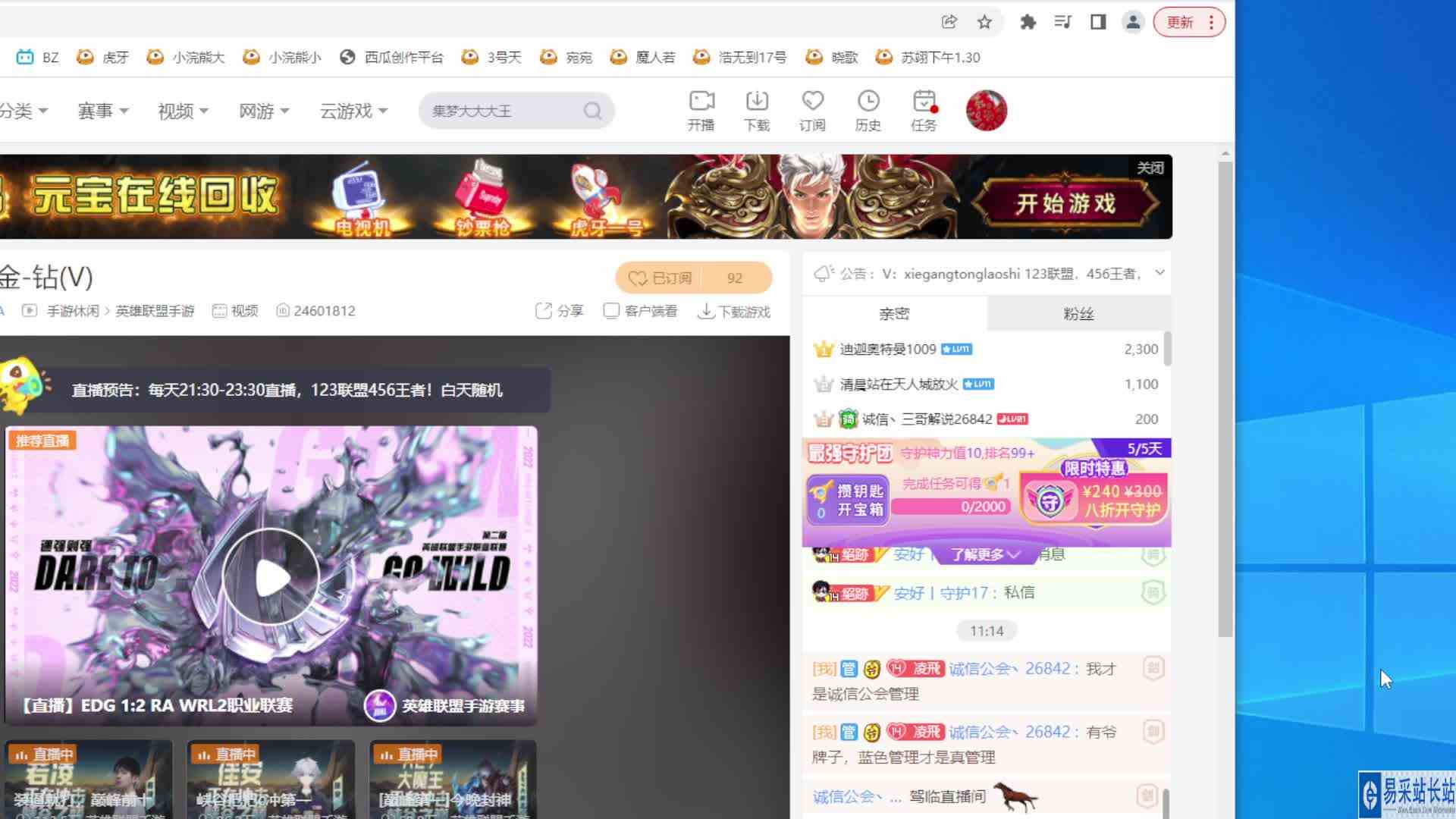Click the 下载 download icon
This screenshot has height=819, width=1456.
tap(757, 111)
